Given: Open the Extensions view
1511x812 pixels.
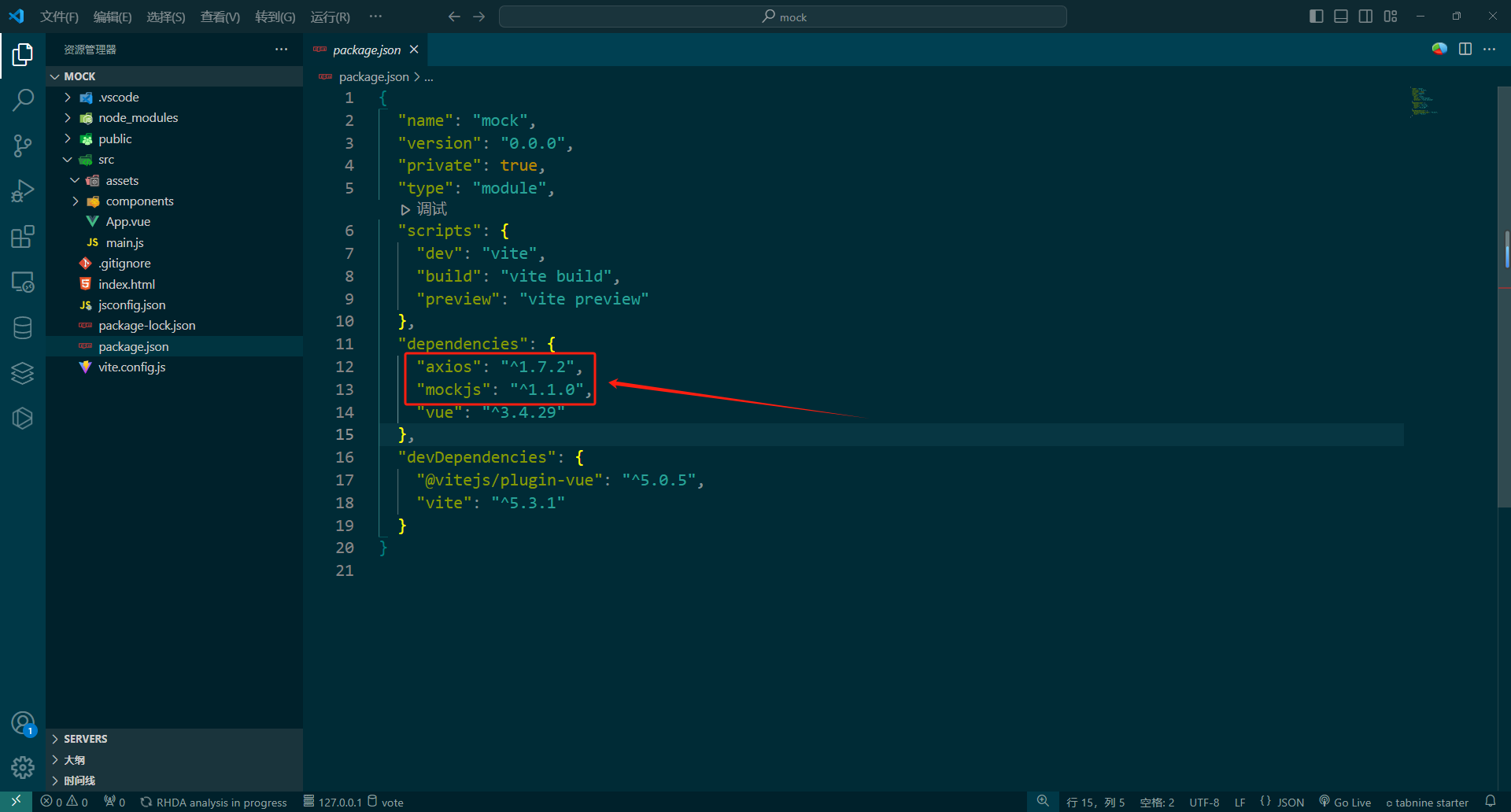Looking at the screenshot, I should tap(23, 237).
